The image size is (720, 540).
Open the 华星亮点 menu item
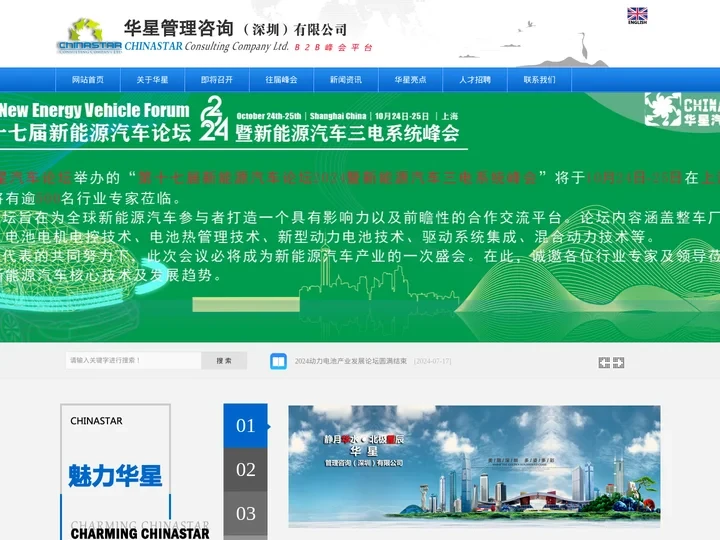pos(411,80)
